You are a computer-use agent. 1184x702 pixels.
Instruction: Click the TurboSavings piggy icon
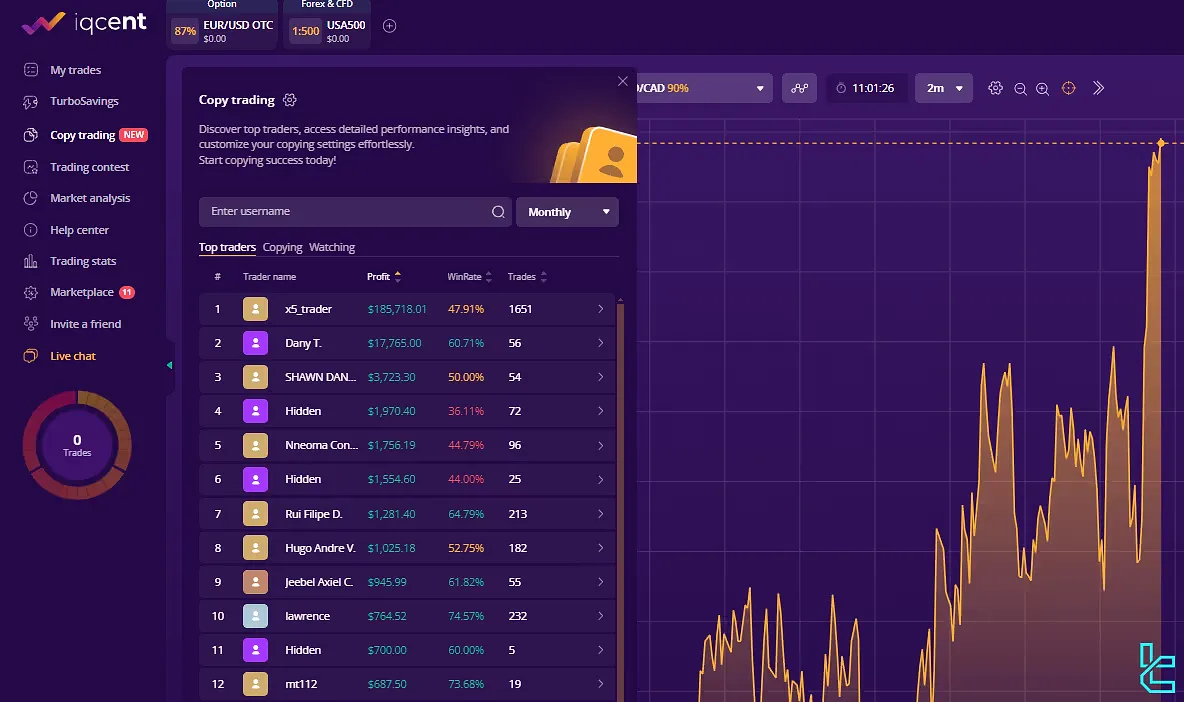coord(31,102)
